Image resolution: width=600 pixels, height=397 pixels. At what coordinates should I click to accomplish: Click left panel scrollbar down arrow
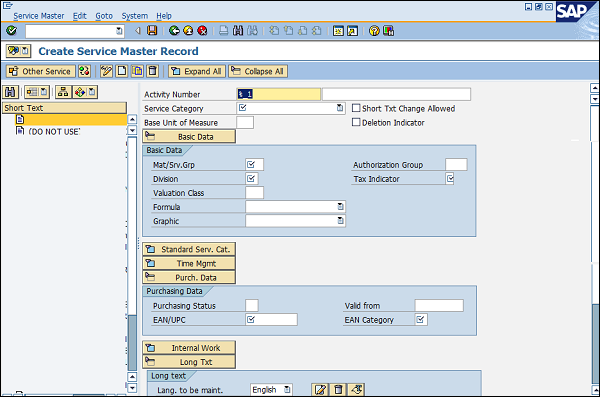(x=132, y=387)
